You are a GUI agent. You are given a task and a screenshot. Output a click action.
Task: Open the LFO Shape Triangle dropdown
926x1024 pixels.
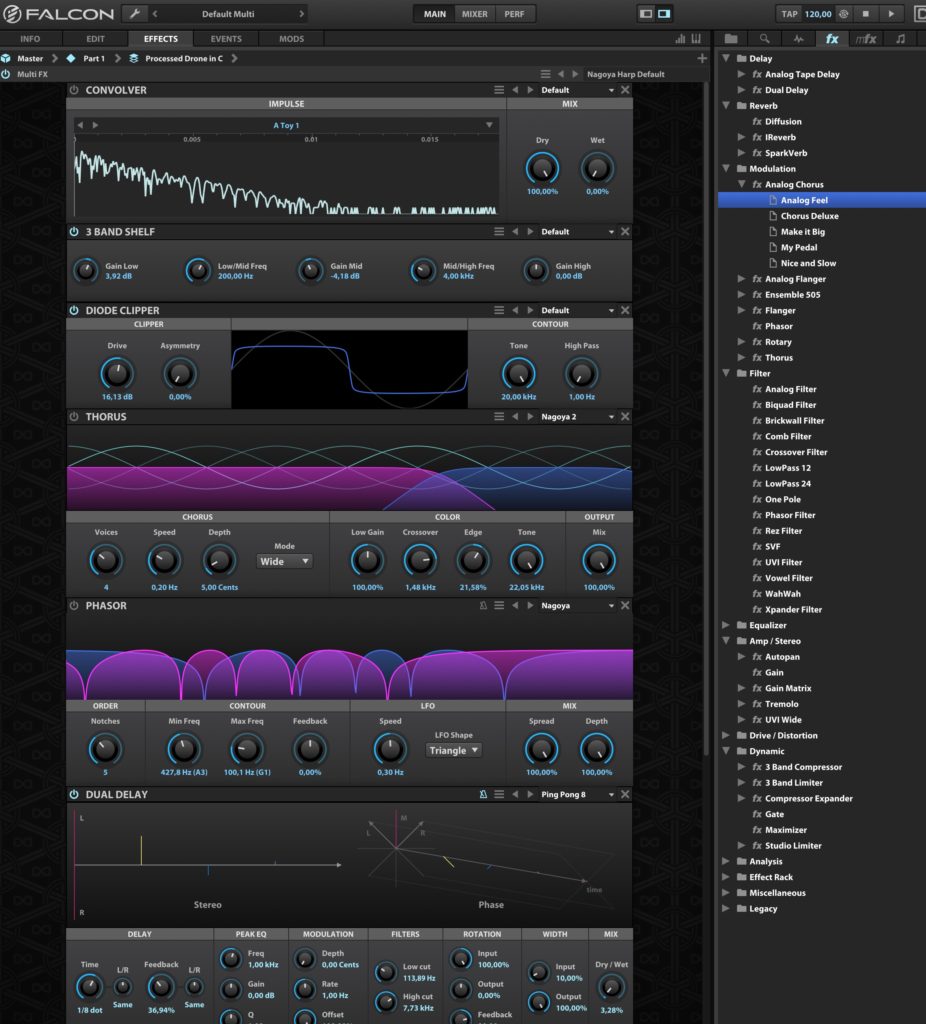454,750
